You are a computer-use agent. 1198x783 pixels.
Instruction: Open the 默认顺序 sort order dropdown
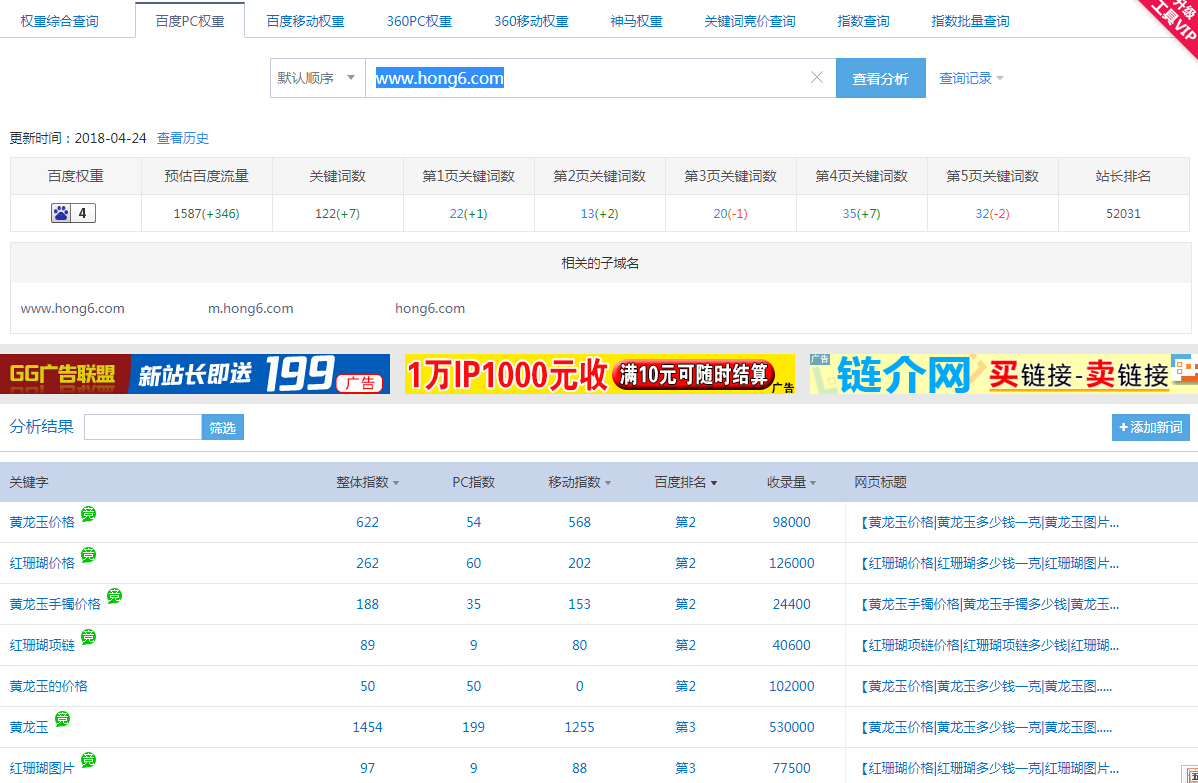click(x=317, y=78)
